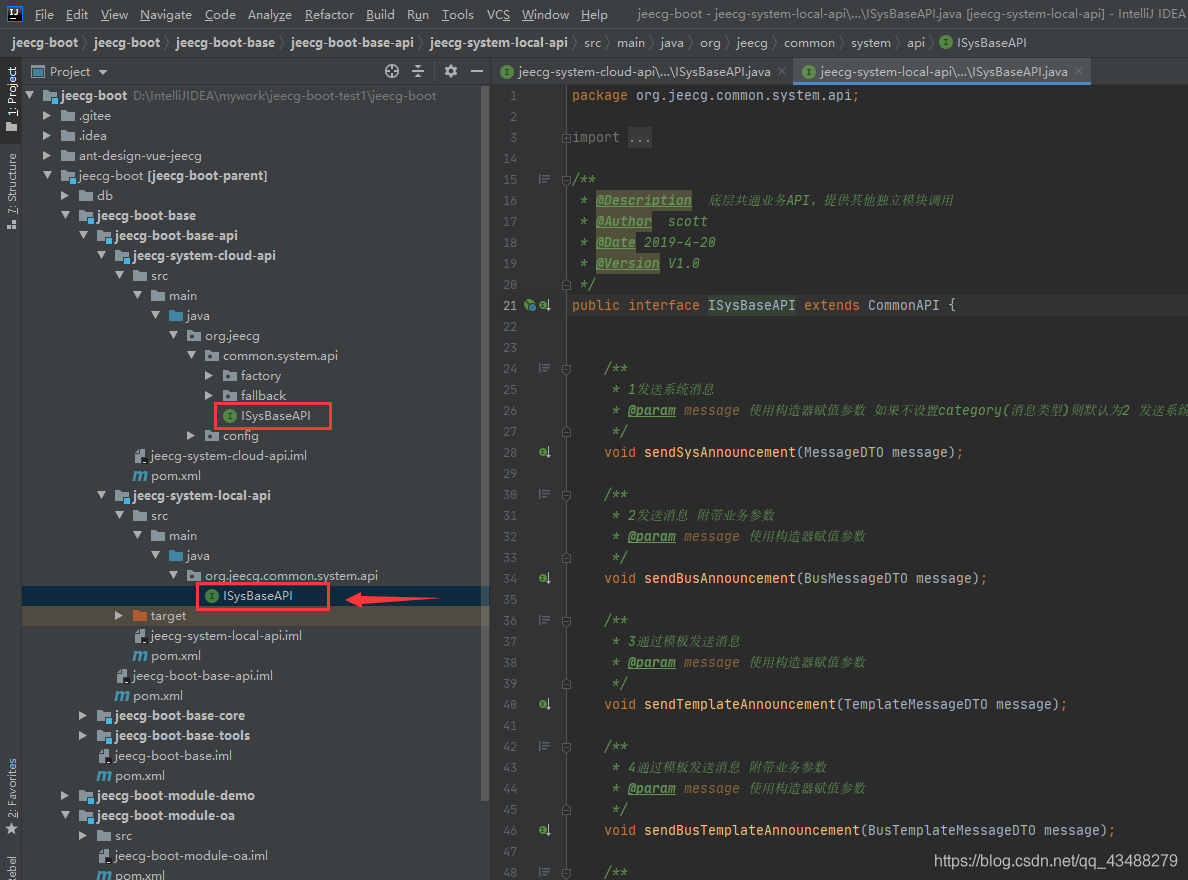Click CommonAPI type in interface declaration
1188x880 pixels.
click(903, 305)
